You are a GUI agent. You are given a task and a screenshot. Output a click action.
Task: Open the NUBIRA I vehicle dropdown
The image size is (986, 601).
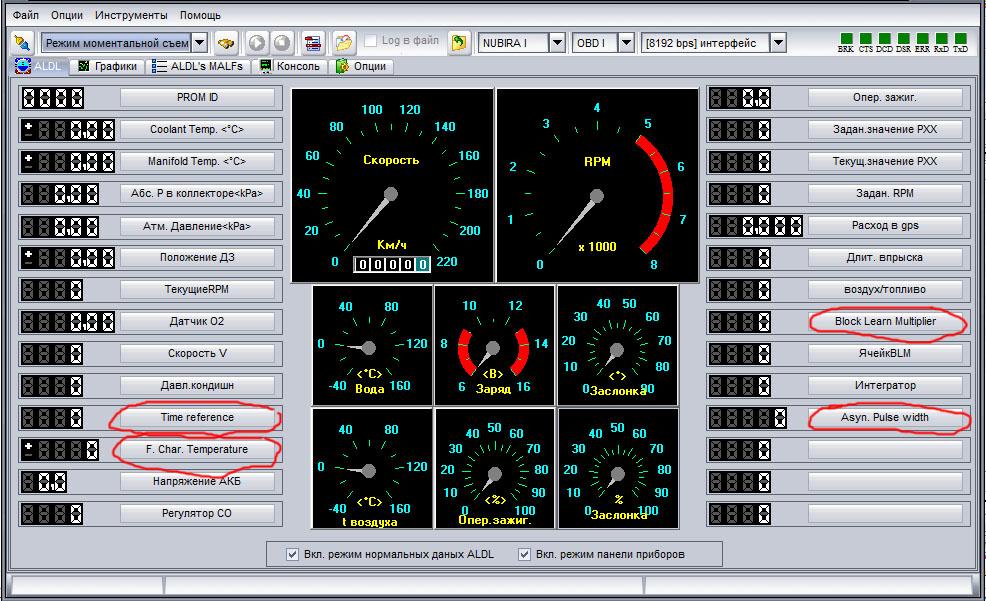coord(557,43)
